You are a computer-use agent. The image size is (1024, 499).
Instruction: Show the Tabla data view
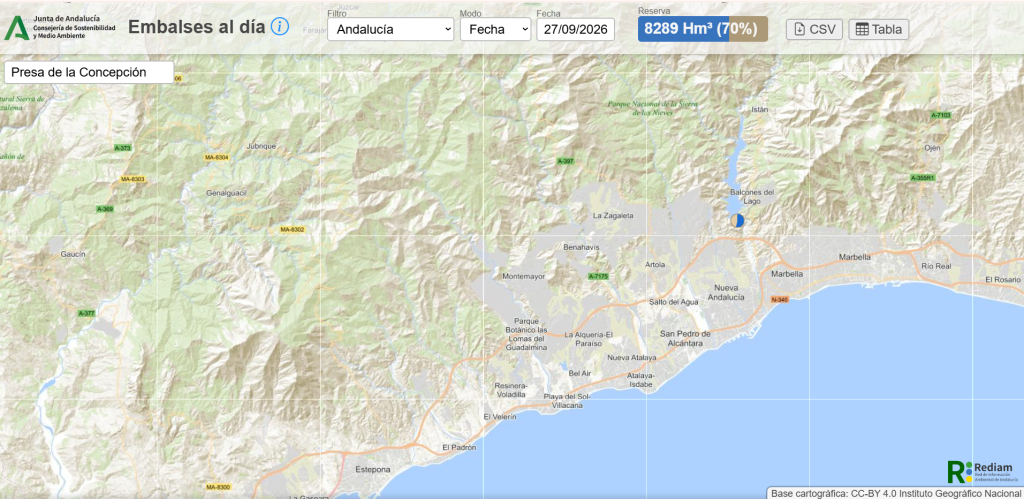[x=878, y=29]
